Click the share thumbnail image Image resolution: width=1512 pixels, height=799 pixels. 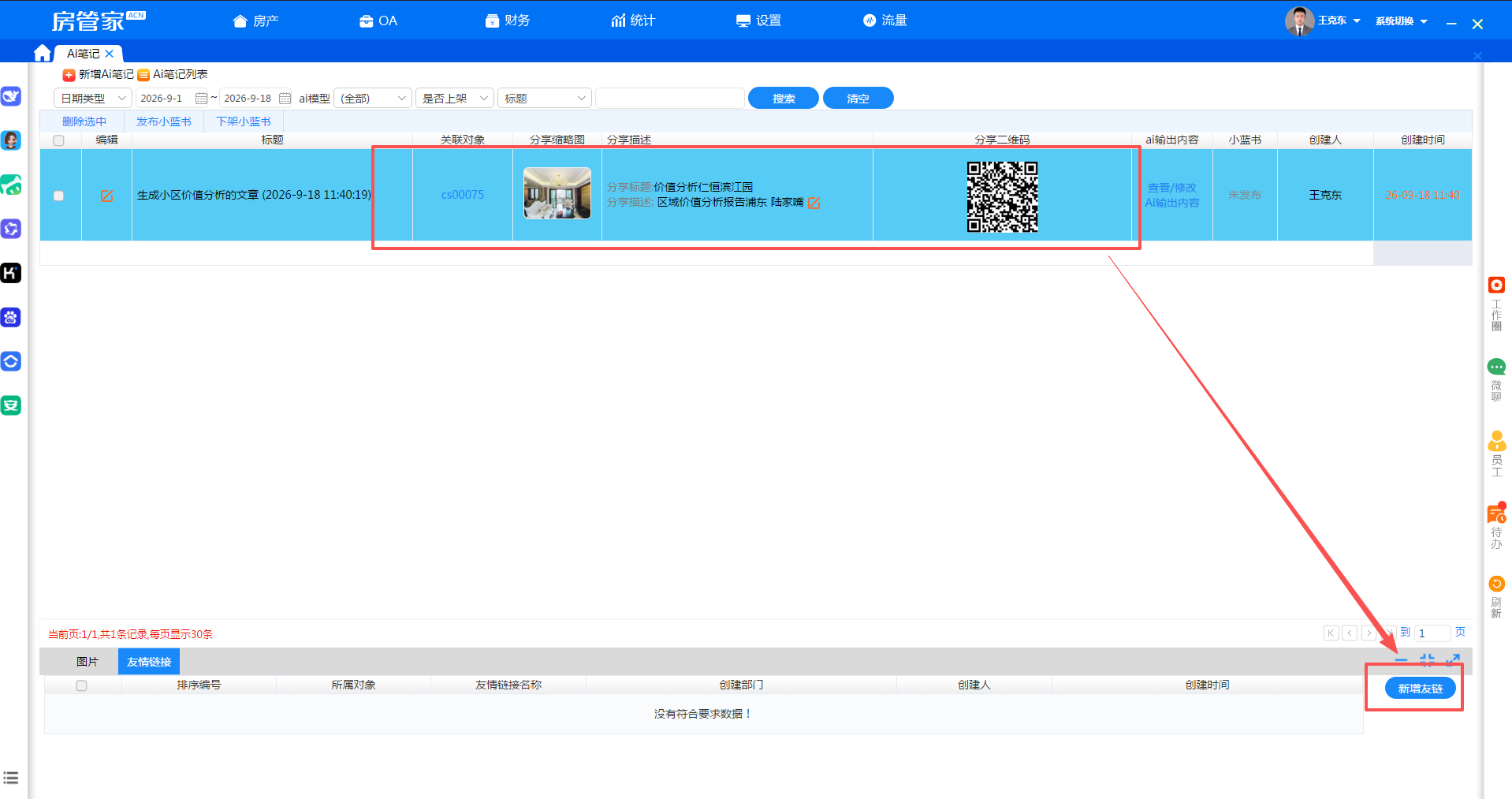click(x=557, y=193)
